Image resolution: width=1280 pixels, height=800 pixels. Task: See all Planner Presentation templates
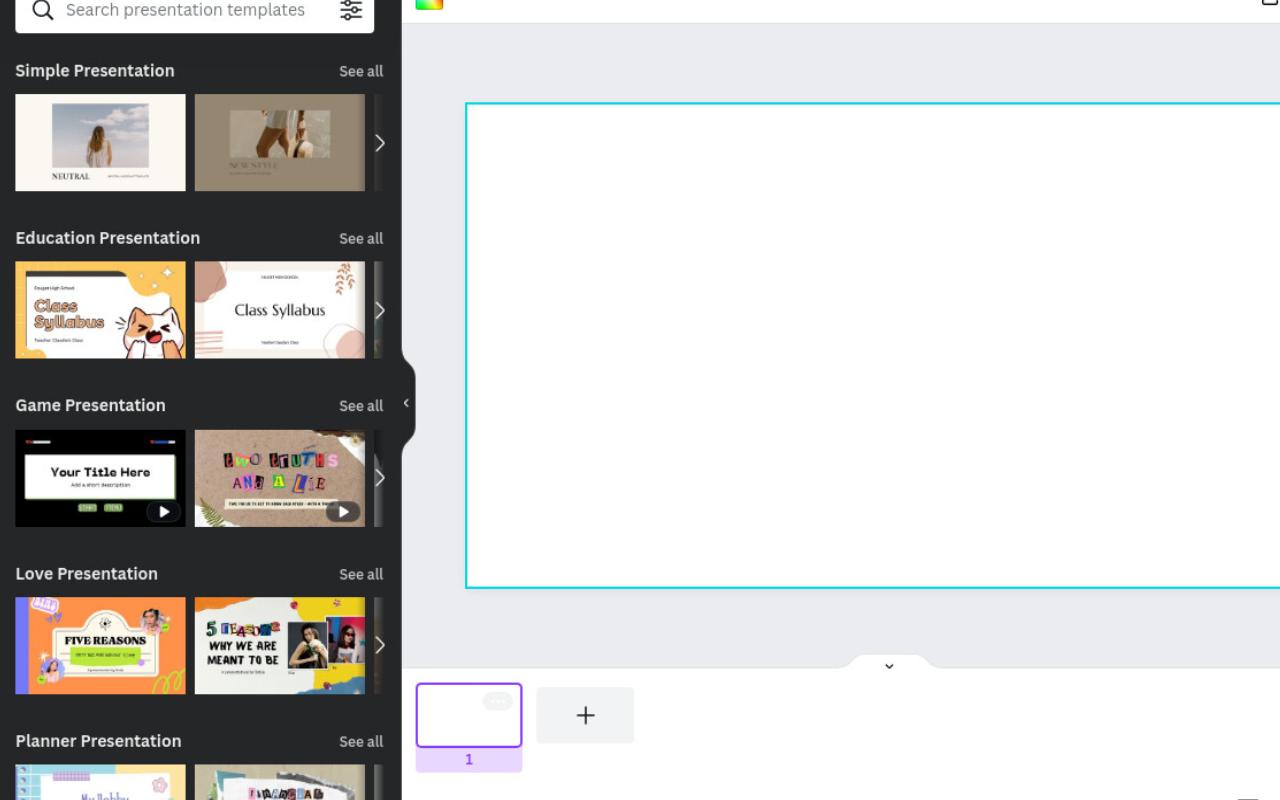(361, 742)
